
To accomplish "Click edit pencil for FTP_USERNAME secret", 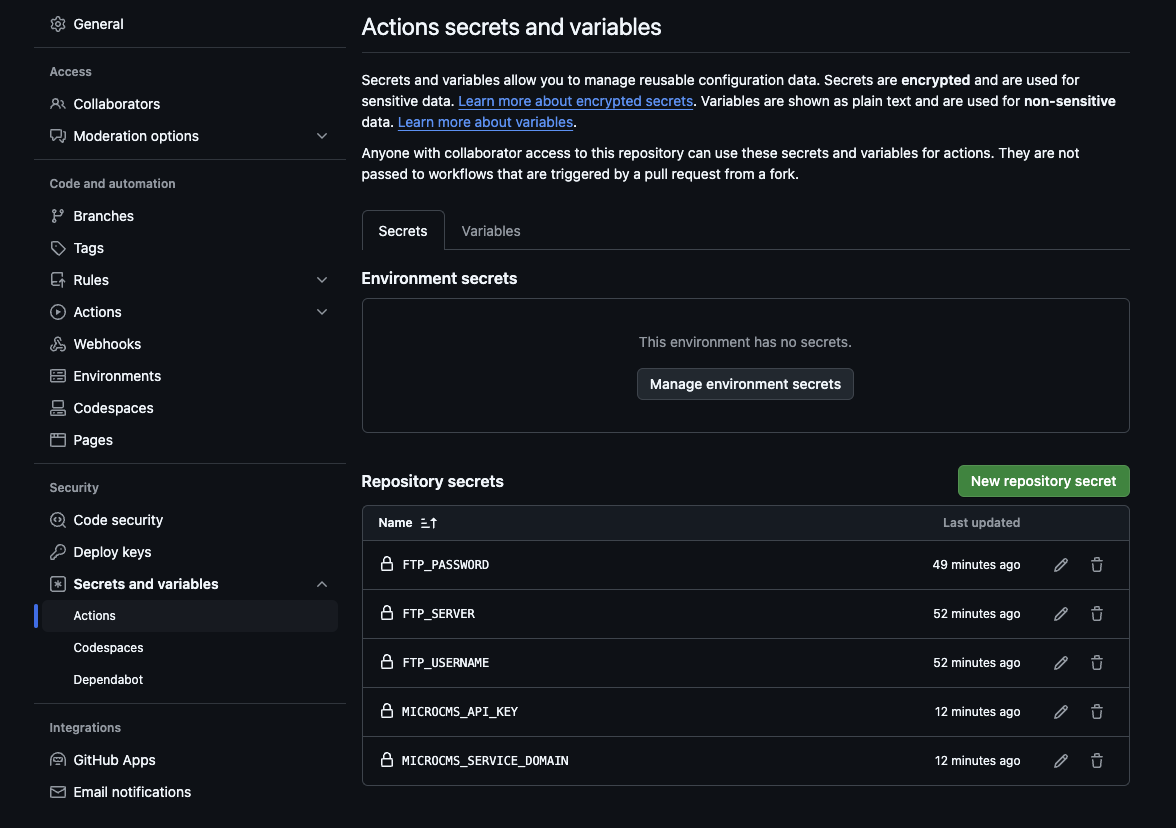I will click(x=1061, y=663).
